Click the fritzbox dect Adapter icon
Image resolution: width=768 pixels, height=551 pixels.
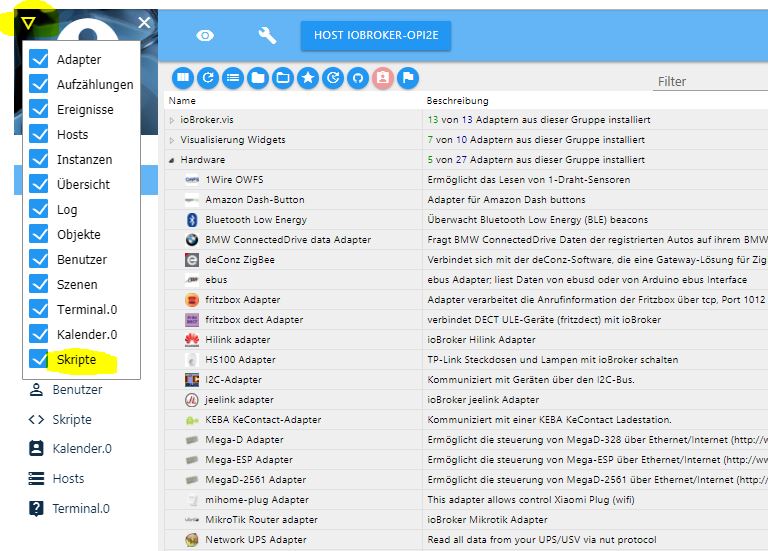(x=192, y=319)
